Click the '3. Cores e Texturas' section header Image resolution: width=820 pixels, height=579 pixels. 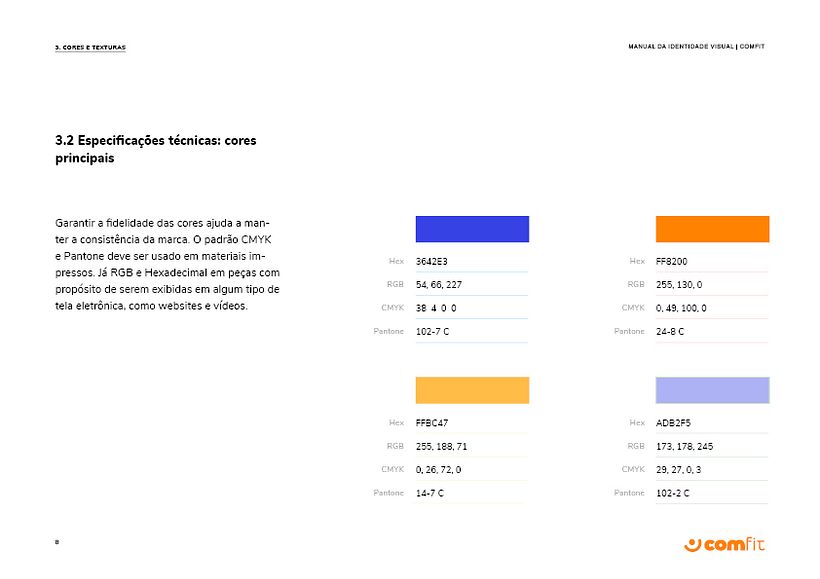tap(90, 47)
